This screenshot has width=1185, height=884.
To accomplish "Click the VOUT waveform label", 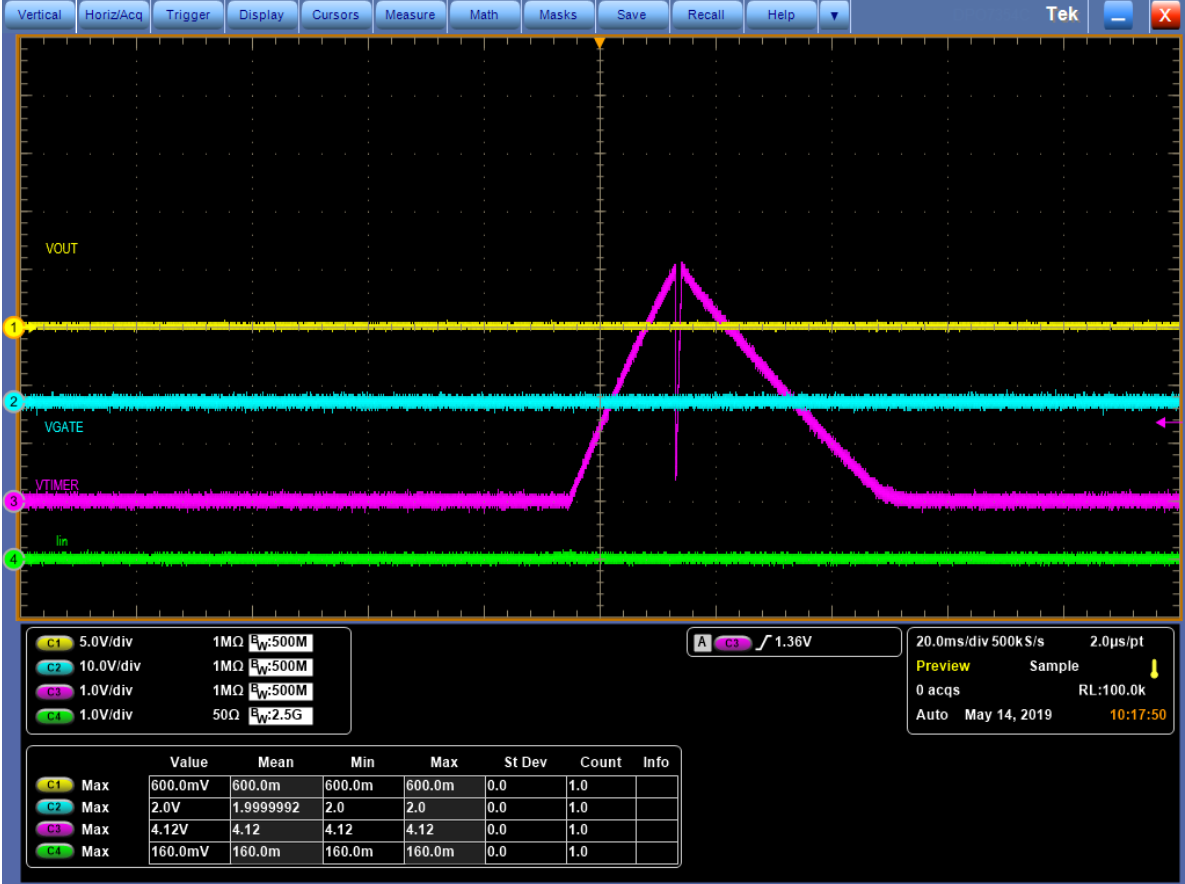I will point(61,249).
